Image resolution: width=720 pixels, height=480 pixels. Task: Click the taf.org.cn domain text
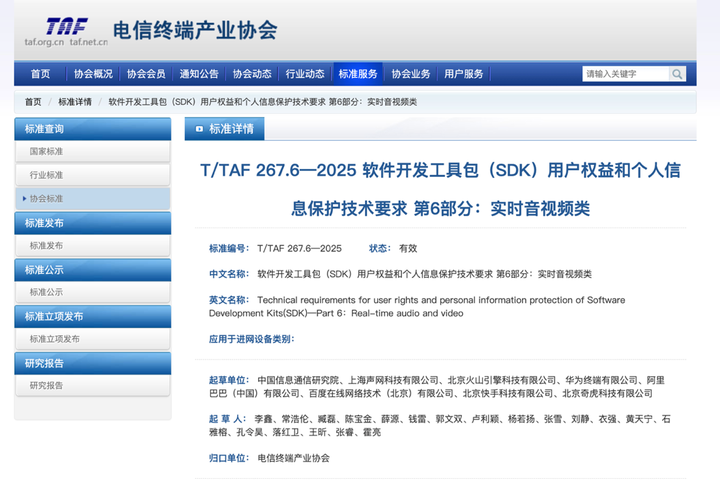[44, 42]
